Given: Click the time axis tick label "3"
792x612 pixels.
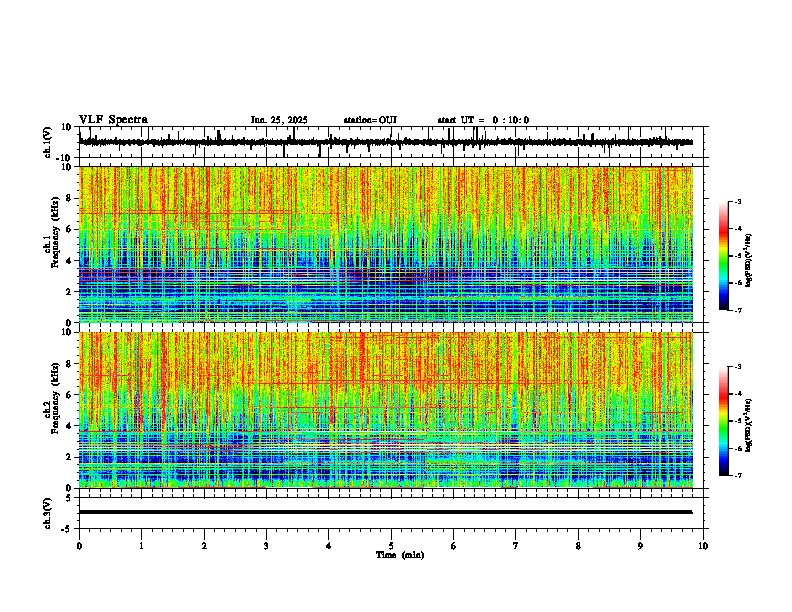Looking at the screenshot, I should [x=266, y=546].
